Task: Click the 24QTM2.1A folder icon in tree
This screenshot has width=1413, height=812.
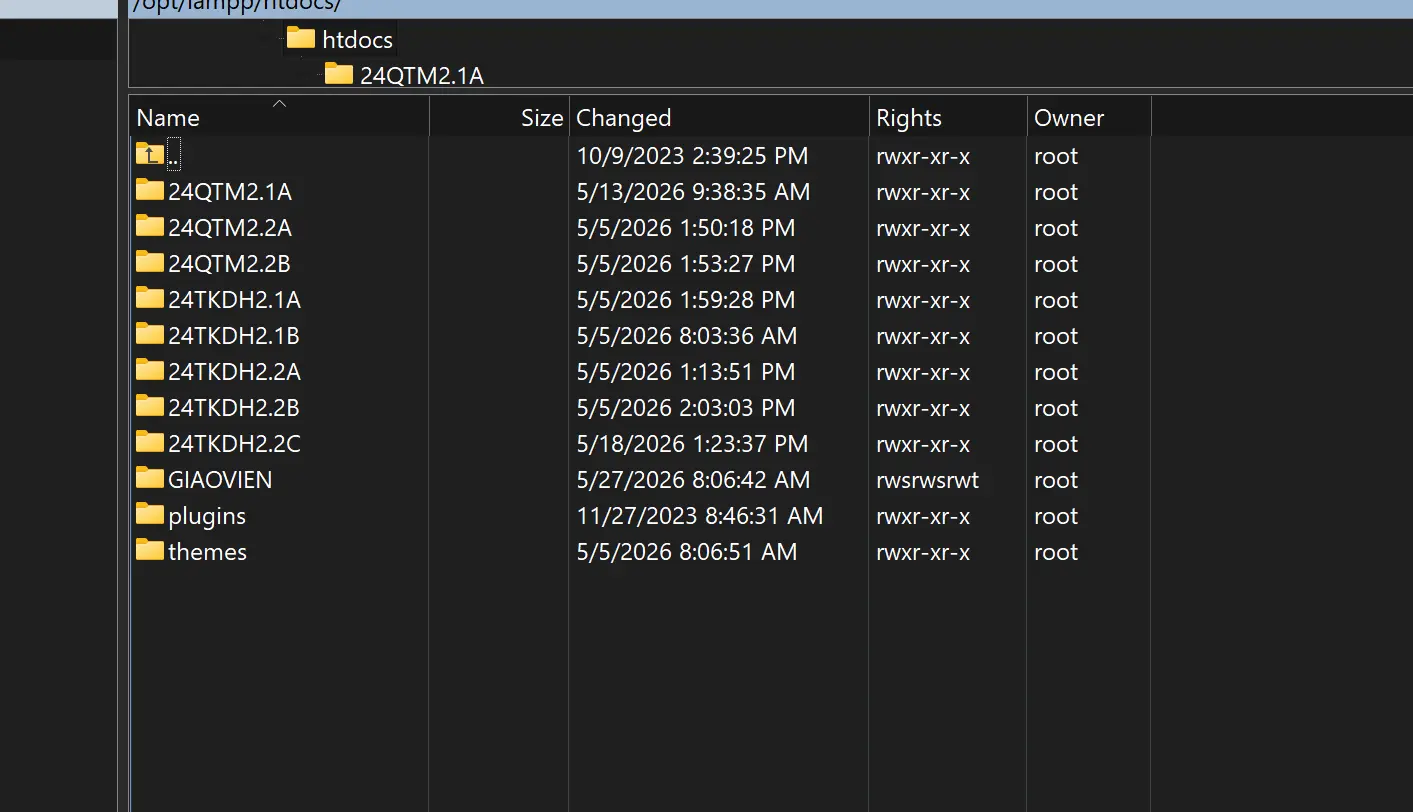Action: tap(339, 74)
